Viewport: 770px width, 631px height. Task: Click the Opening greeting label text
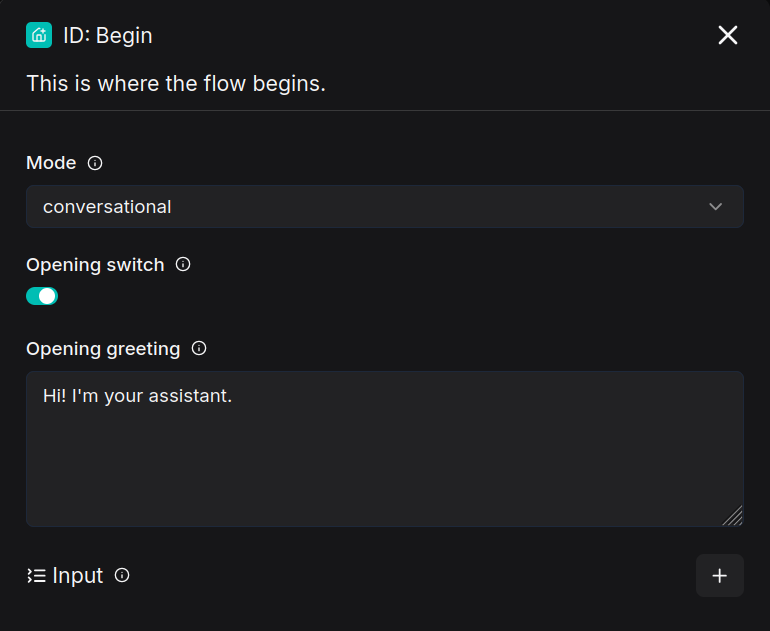point(103,349)
